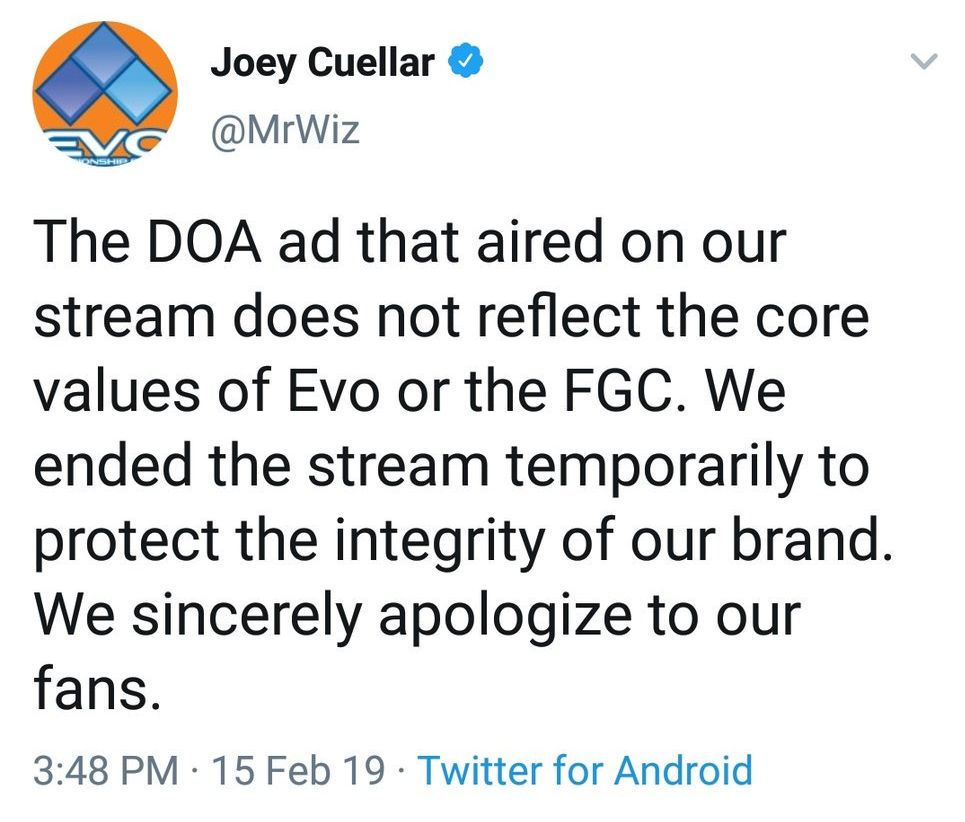This screenshot has width=965, height=822.
Task: Open Joey Cuellar's display name
Action: click(x=322, y=63)
